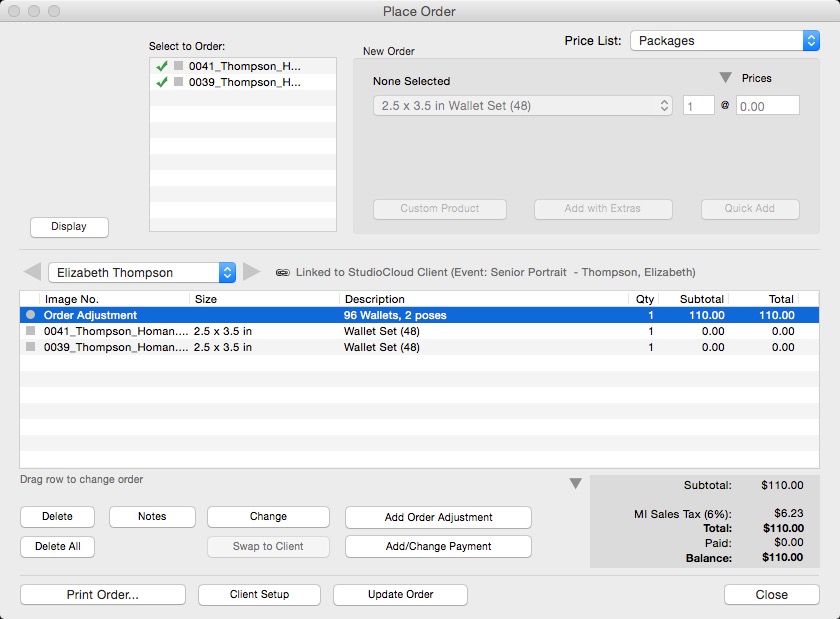Click gray circle icon on Order Adjustment row

[x=31, y=315]
